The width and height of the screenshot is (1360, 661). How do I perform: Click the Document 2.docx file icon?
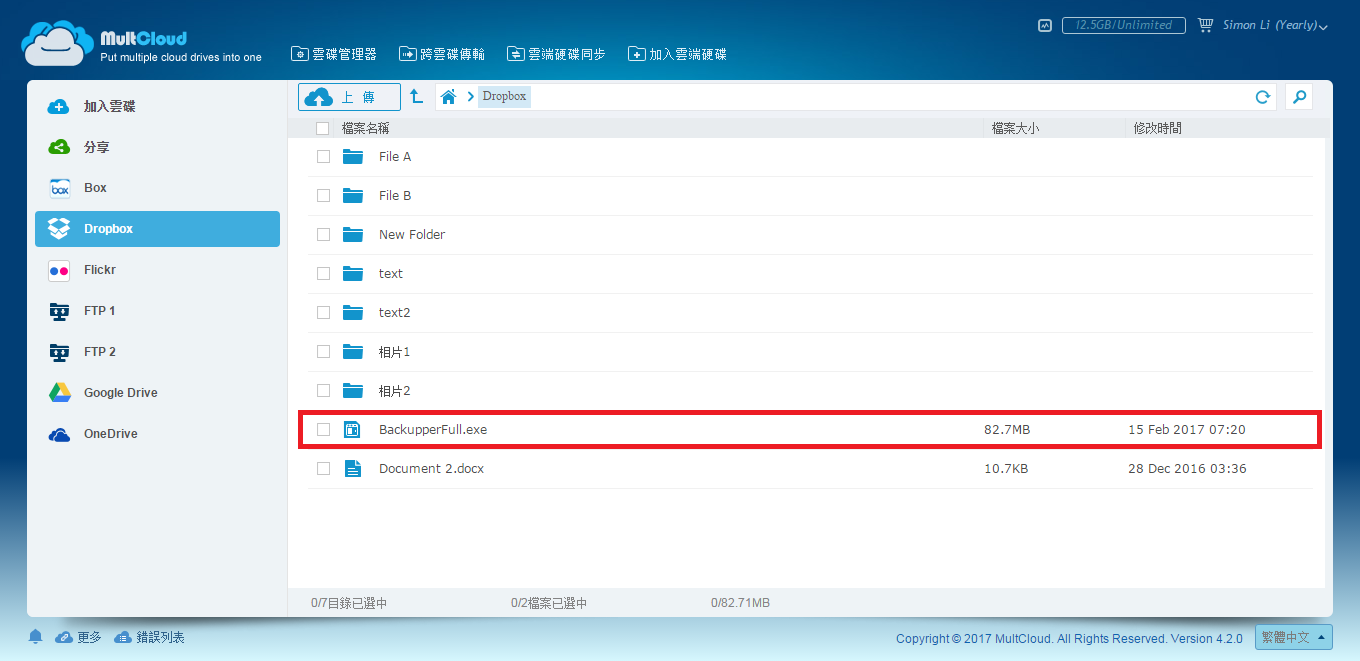click(352, 469)
